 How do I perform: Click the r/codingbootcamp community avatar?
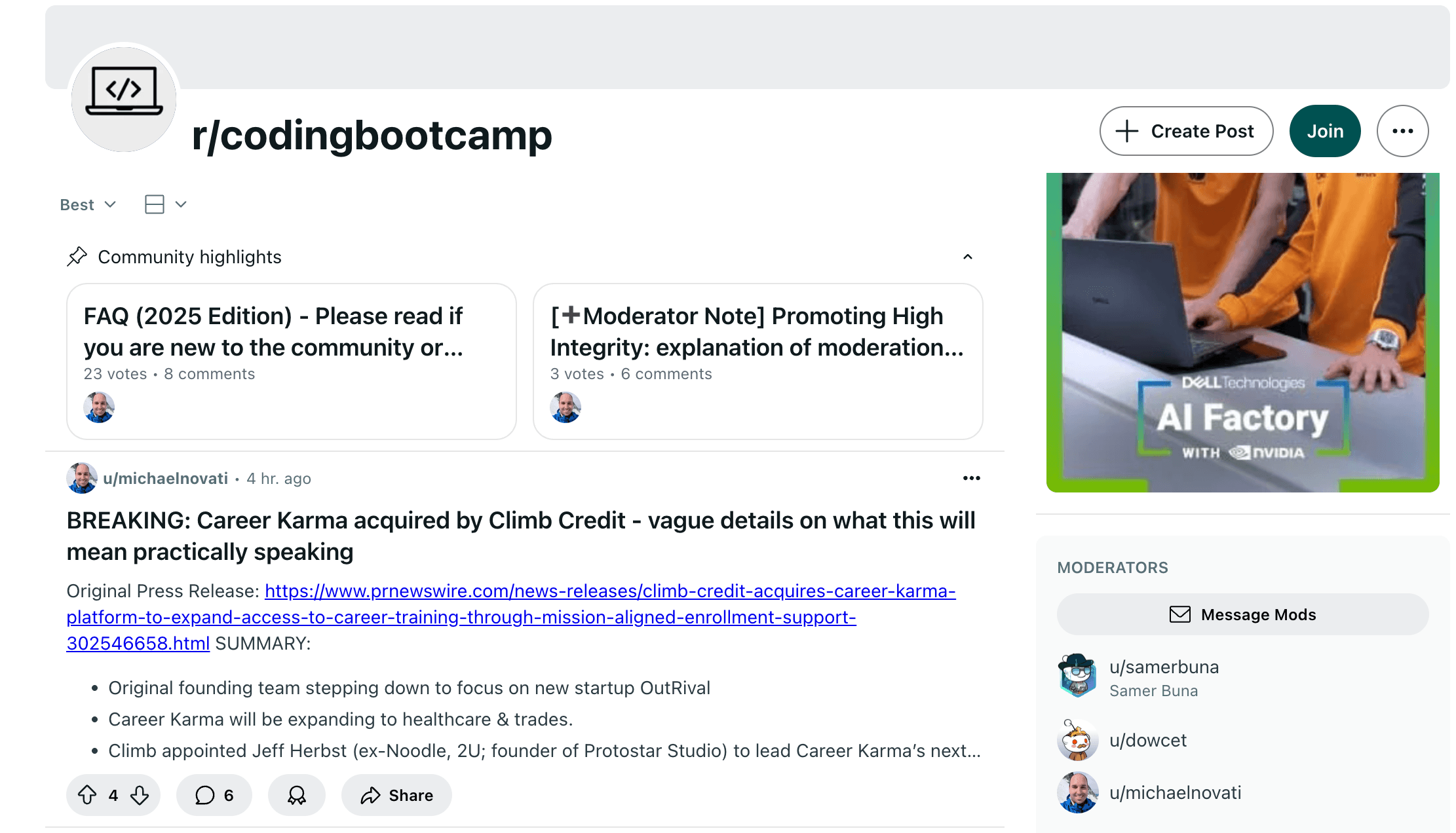123,98
